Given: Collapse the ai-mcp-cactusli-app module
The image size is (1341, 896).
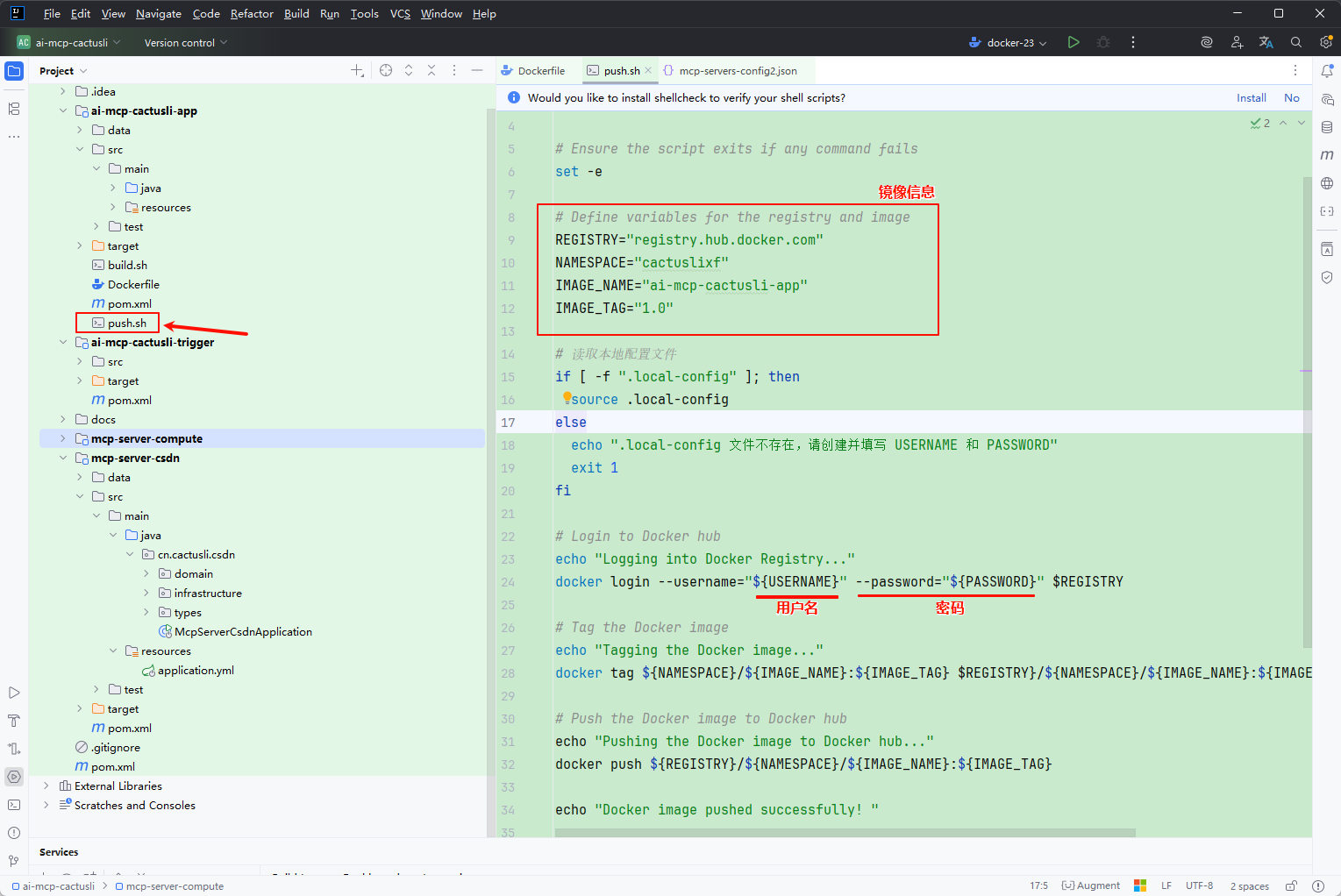Looking at the screenshot, I should pyautogui.click(x=62, y=110).
